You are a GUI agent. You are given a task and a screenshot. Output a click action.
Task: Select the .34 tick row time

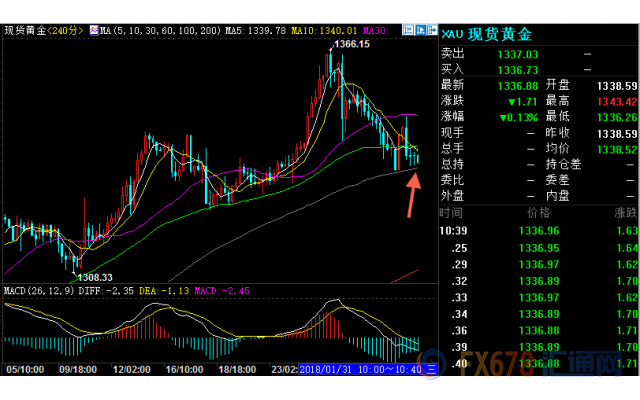click(459, 314)
